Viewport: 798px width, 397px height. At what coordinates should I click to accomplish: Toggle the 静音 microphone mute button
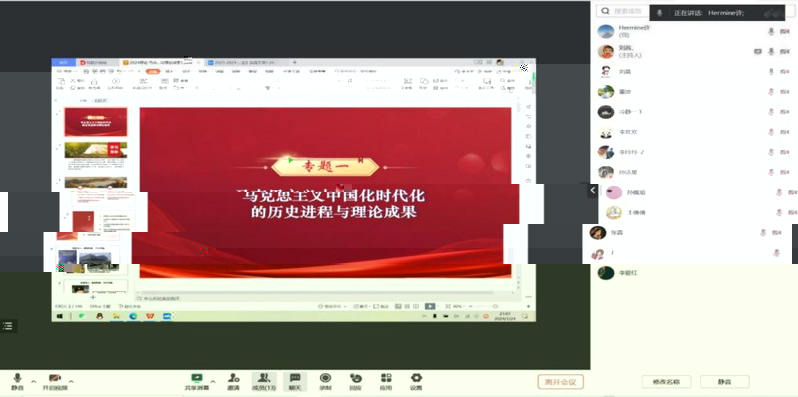pos(17,381)
